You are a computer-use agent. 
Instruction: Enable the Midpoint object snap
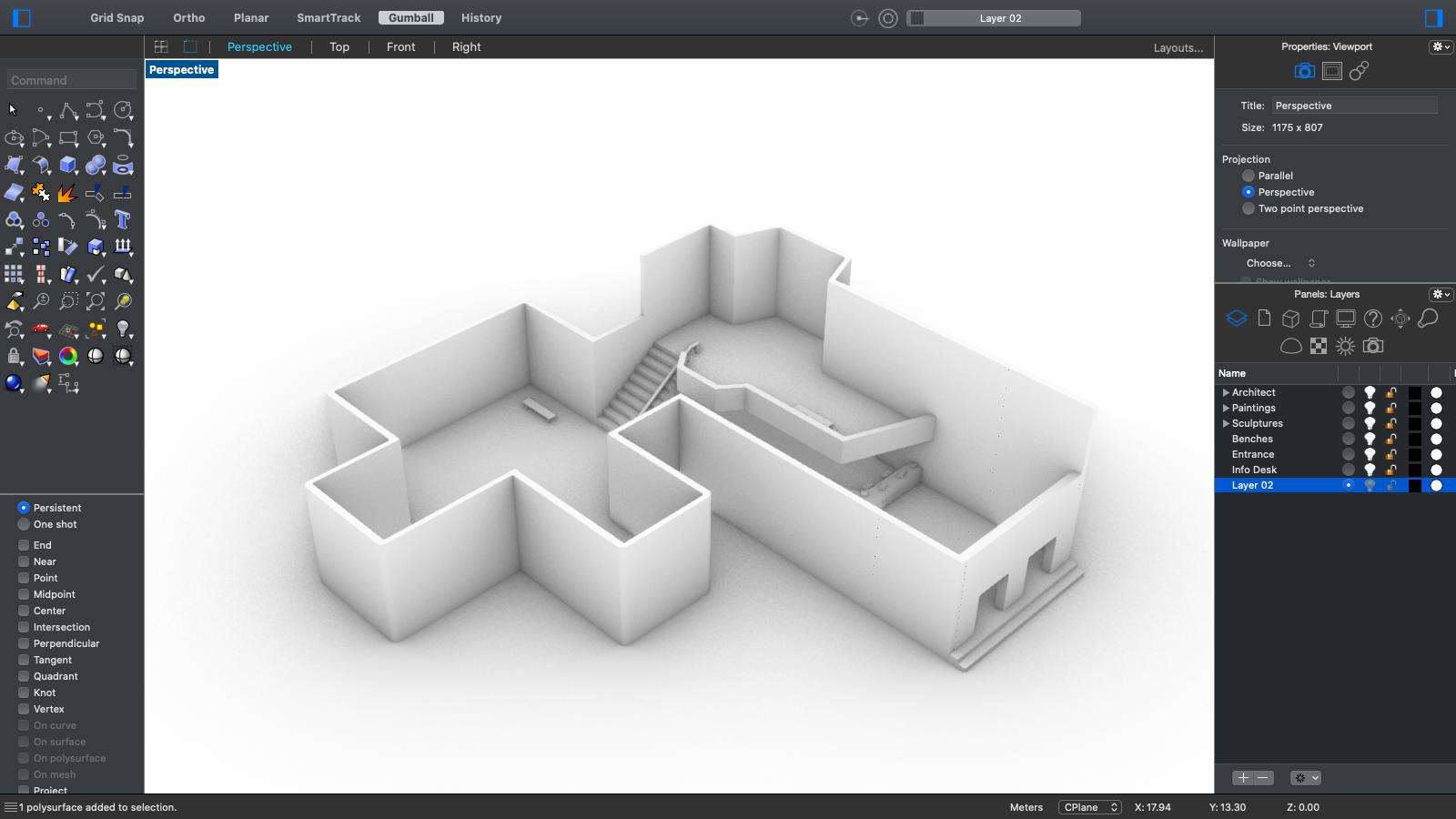(x=25, y=594)
